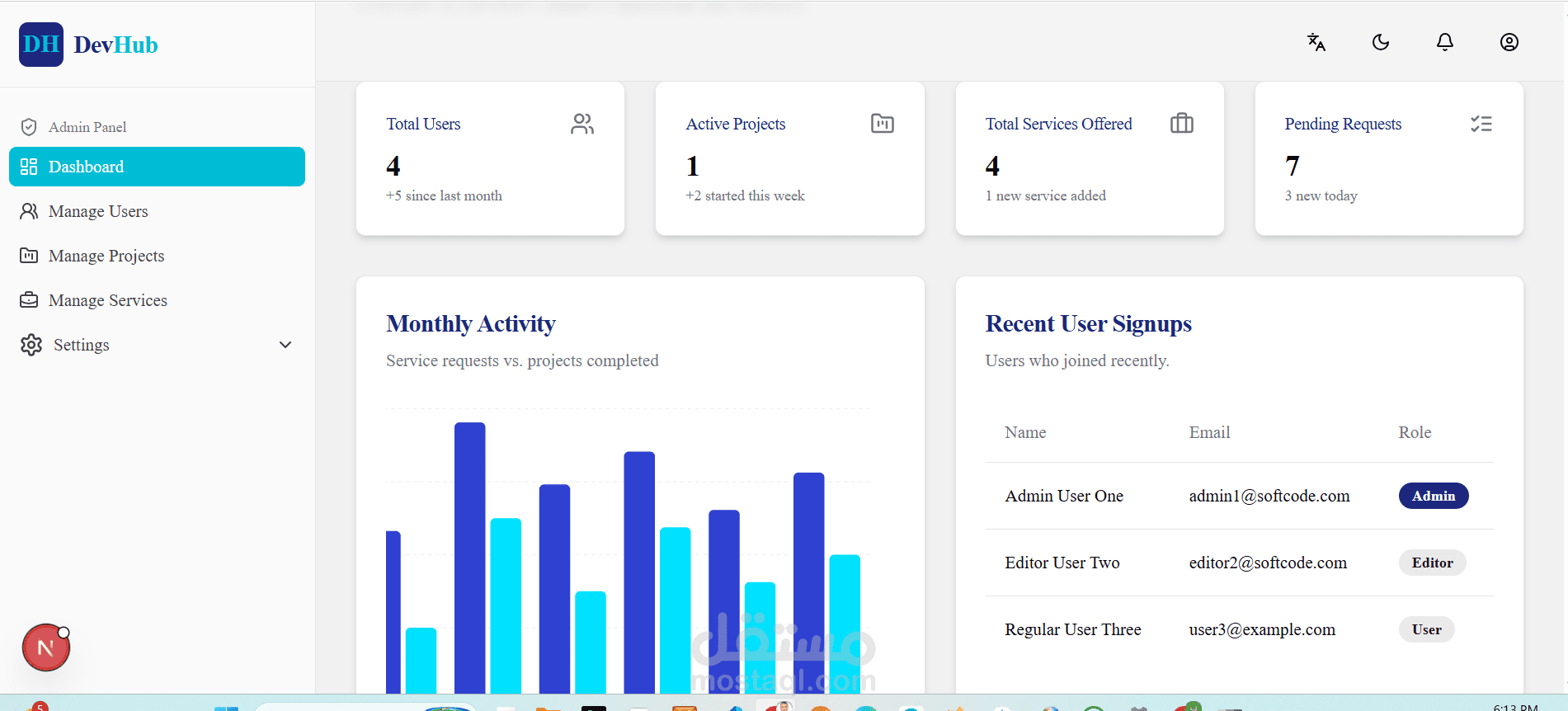Click '+2 started this week' text

pos(745,195)
